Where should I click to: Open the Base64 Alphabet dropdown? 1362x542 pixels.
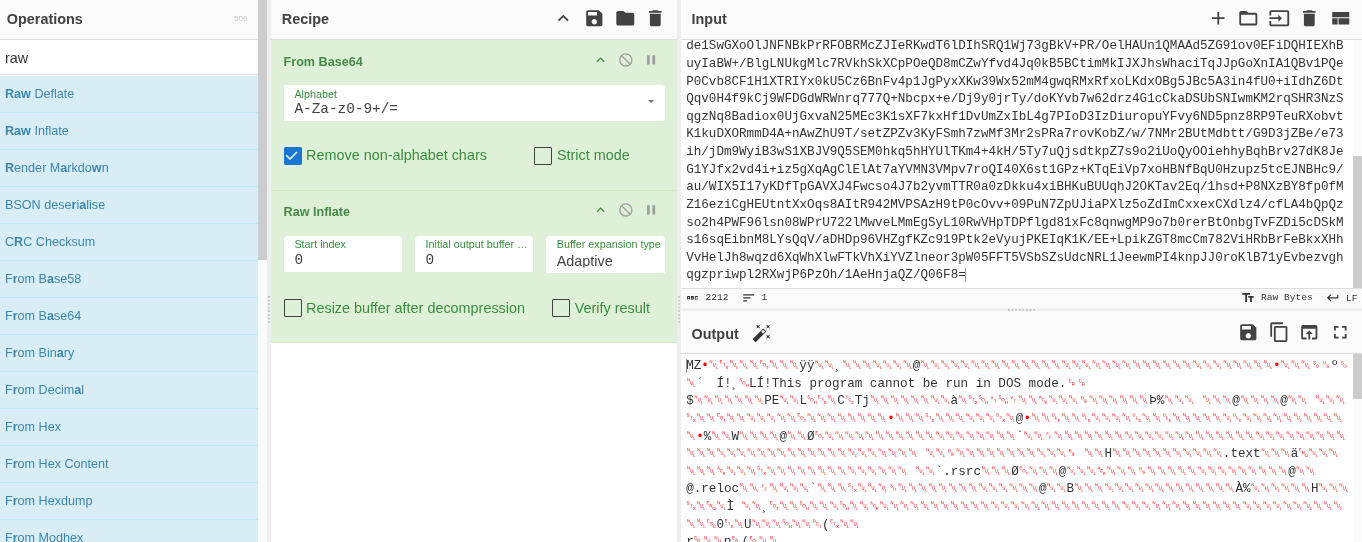[474, 103]
